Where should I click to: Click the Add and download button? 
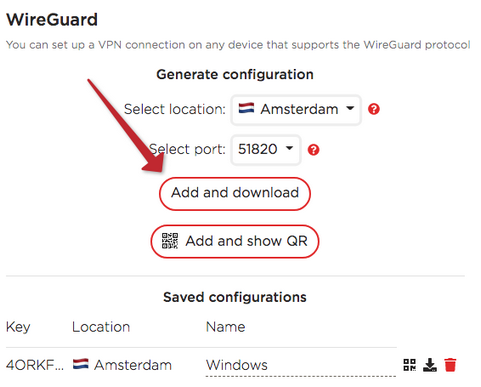pyautogui.click(x=235, y=194)
